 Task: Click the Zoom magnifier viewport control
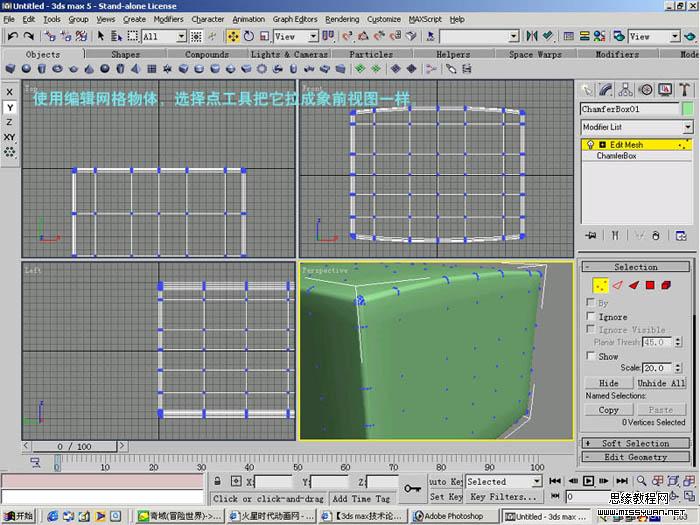[642, 481]
